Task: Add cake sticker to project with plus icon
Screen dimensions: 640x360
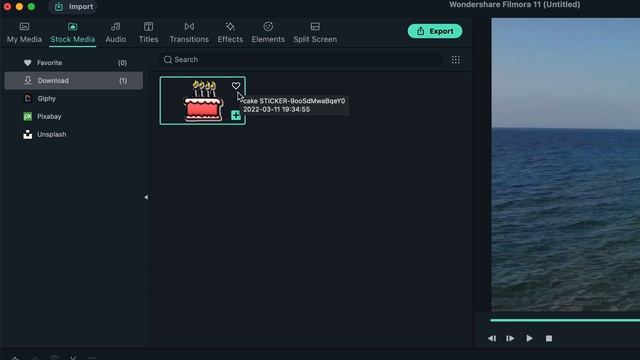Action: click(236, 115)
